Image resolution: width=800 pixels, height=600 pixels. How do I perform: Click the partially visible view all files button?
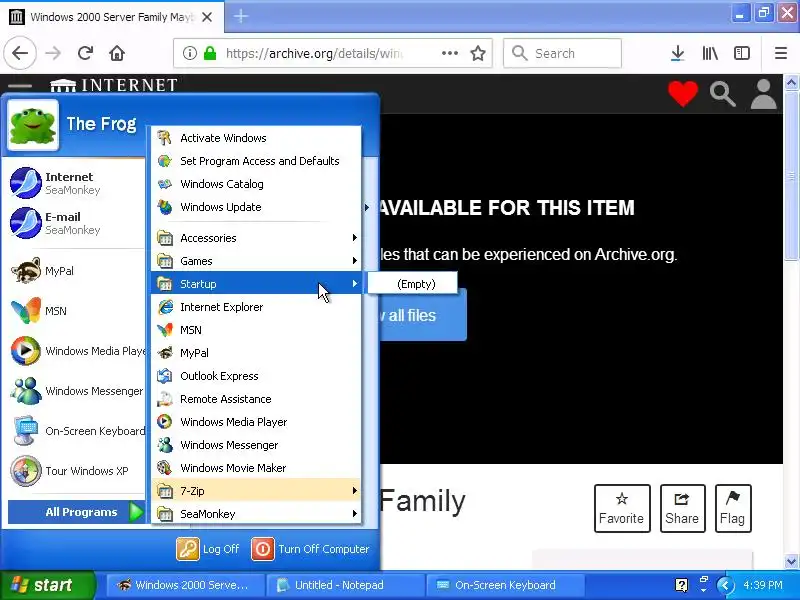(x=422, y=315)
